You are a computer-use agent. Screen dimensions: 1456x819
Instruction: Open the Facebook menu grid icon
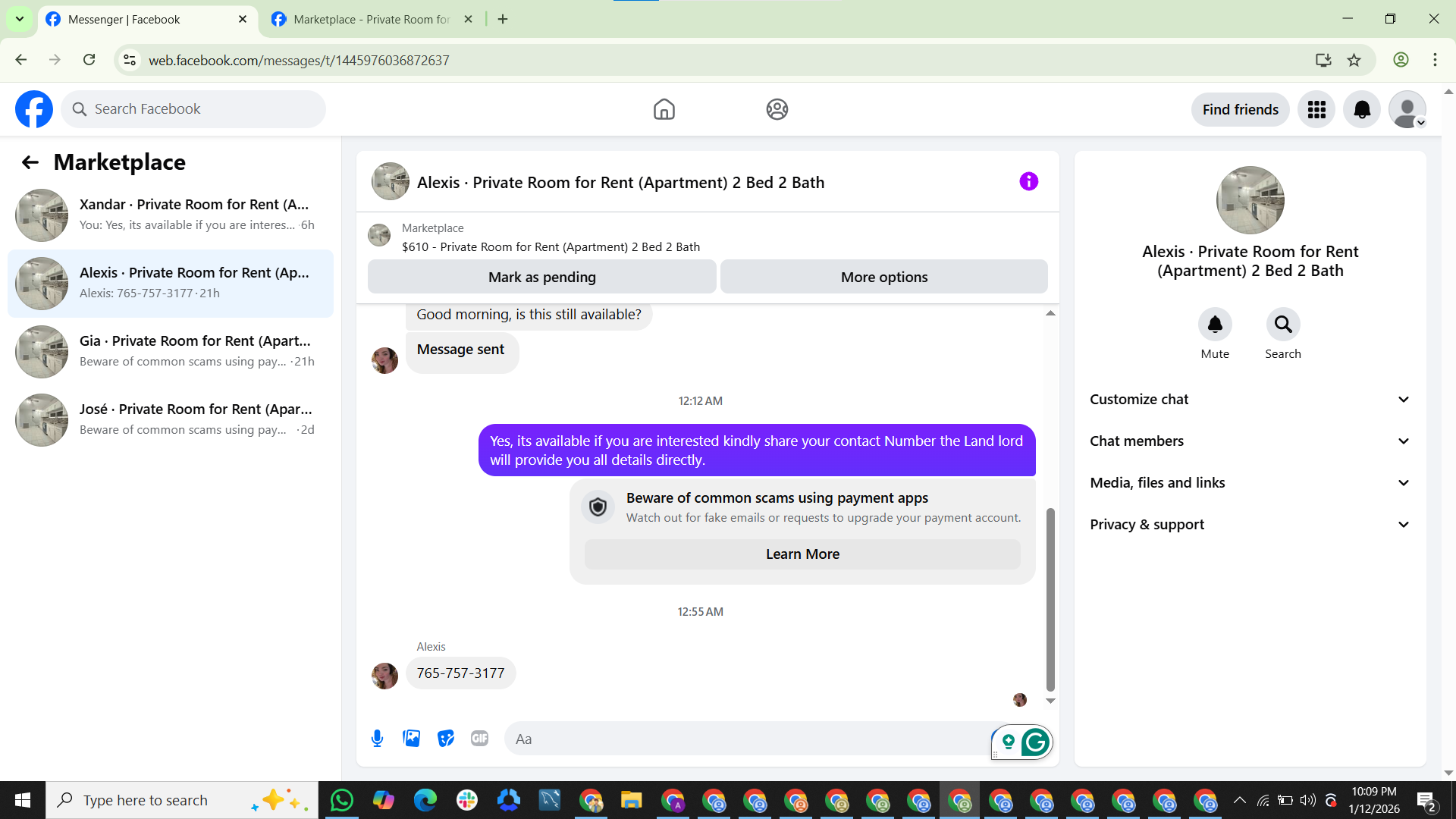pos(1316,110)
